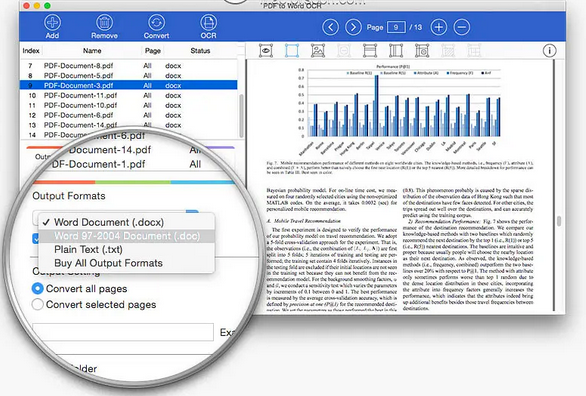Screen dimensions: 586x396
Task: Run the OCR toolbar icon
Action: tap(208, 22)
